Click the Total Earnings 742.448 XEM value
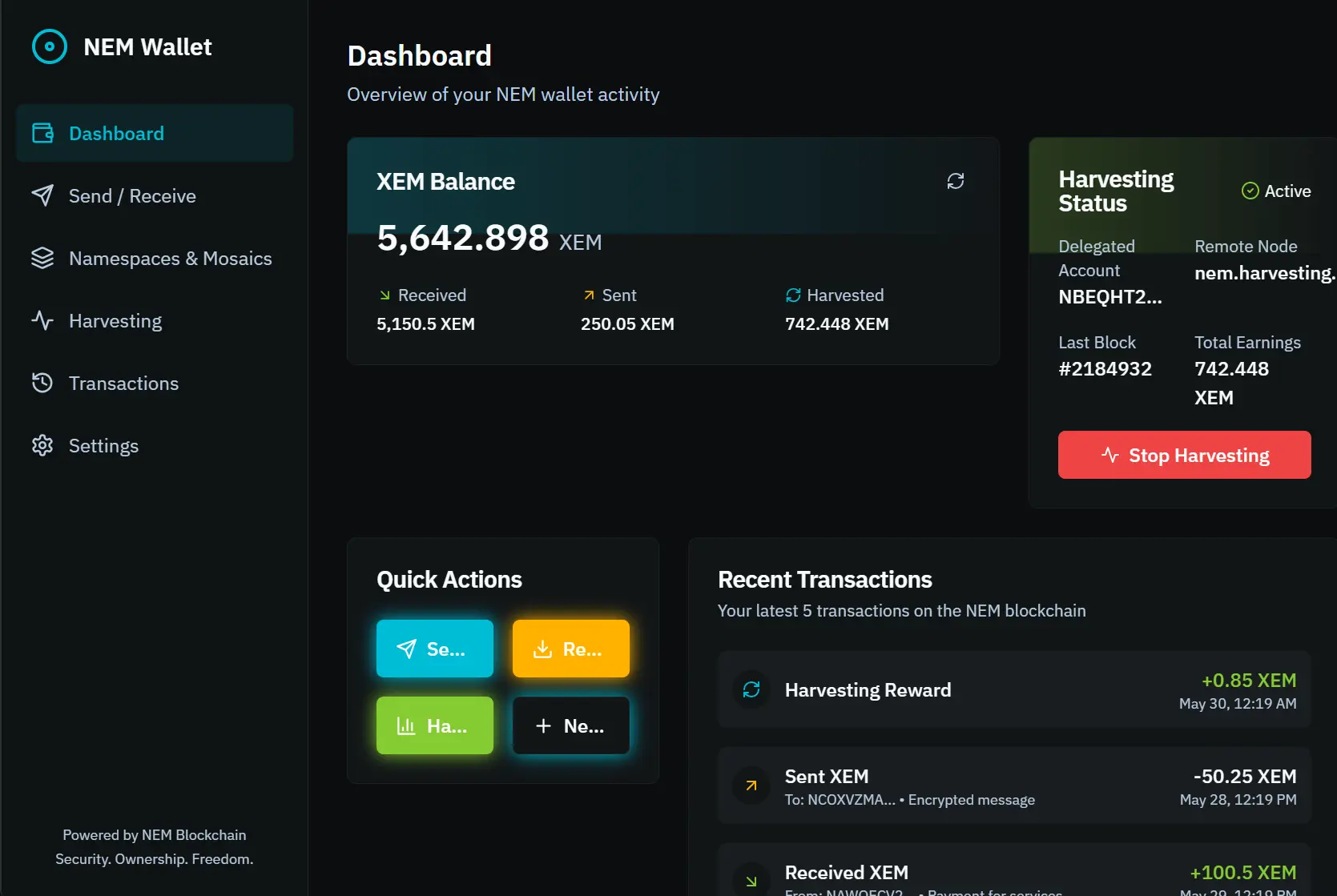Screen dimensions: 1337x896 [1232, 384]
